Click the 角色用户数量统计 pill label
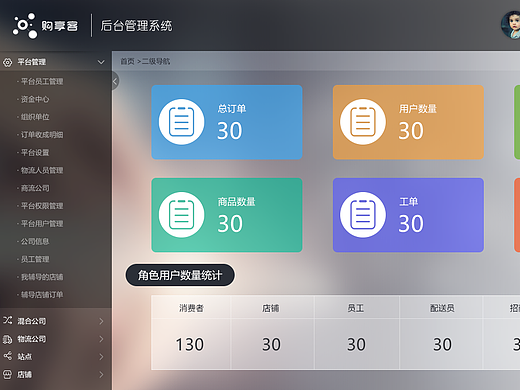The image size is (520, 390). pos(180,275)
